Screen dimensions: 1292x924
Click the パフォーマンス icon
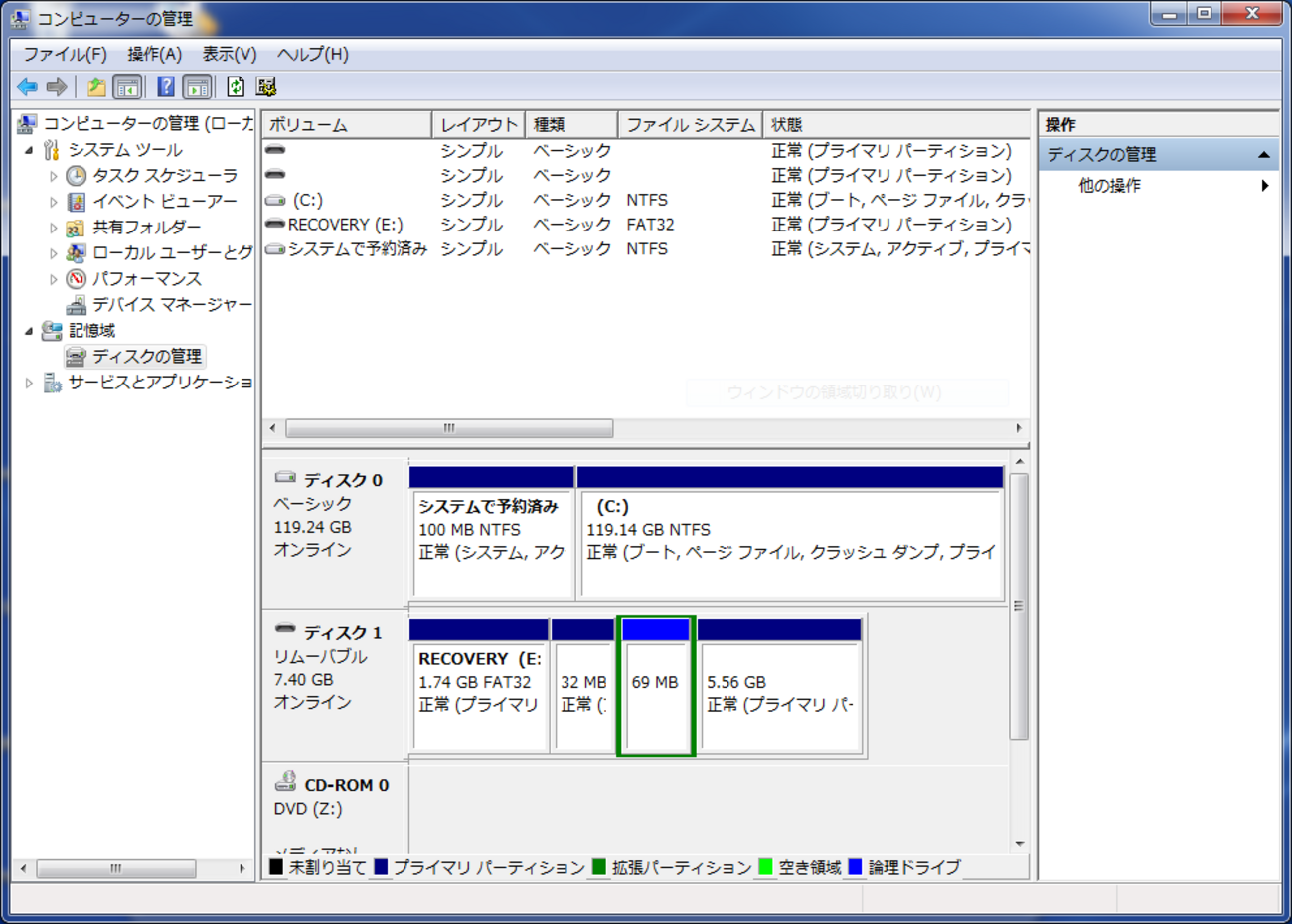[x=77, y=279]
